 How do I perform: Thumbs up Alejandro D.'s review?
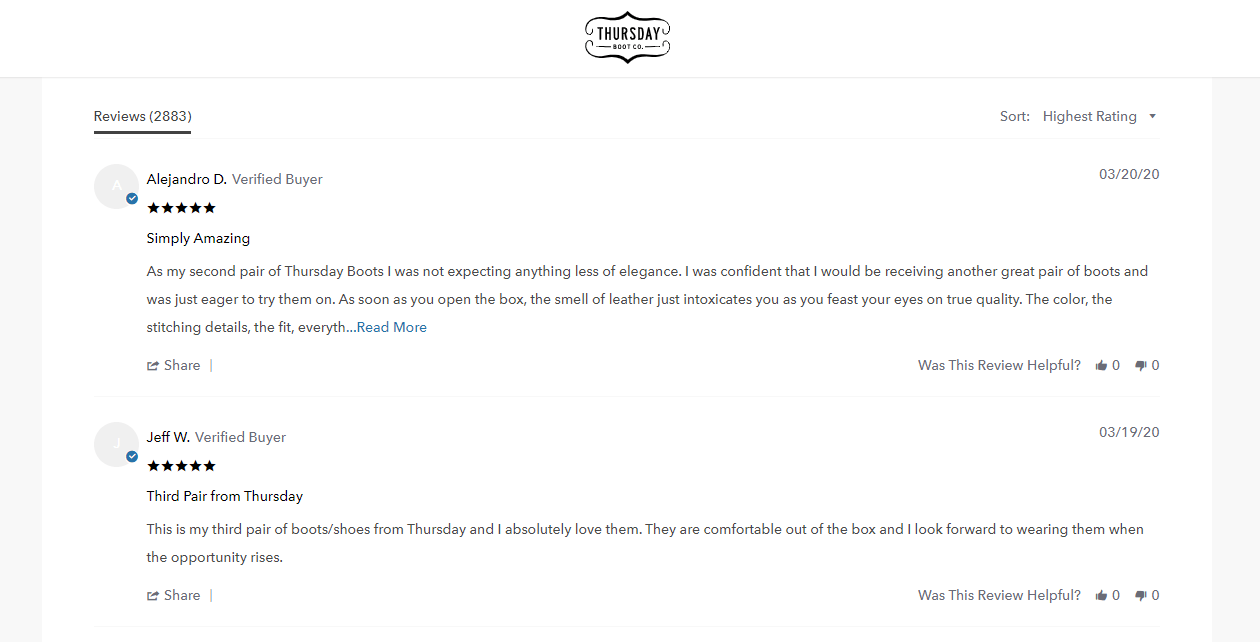pyautogui.click(x=1101, y=366)
